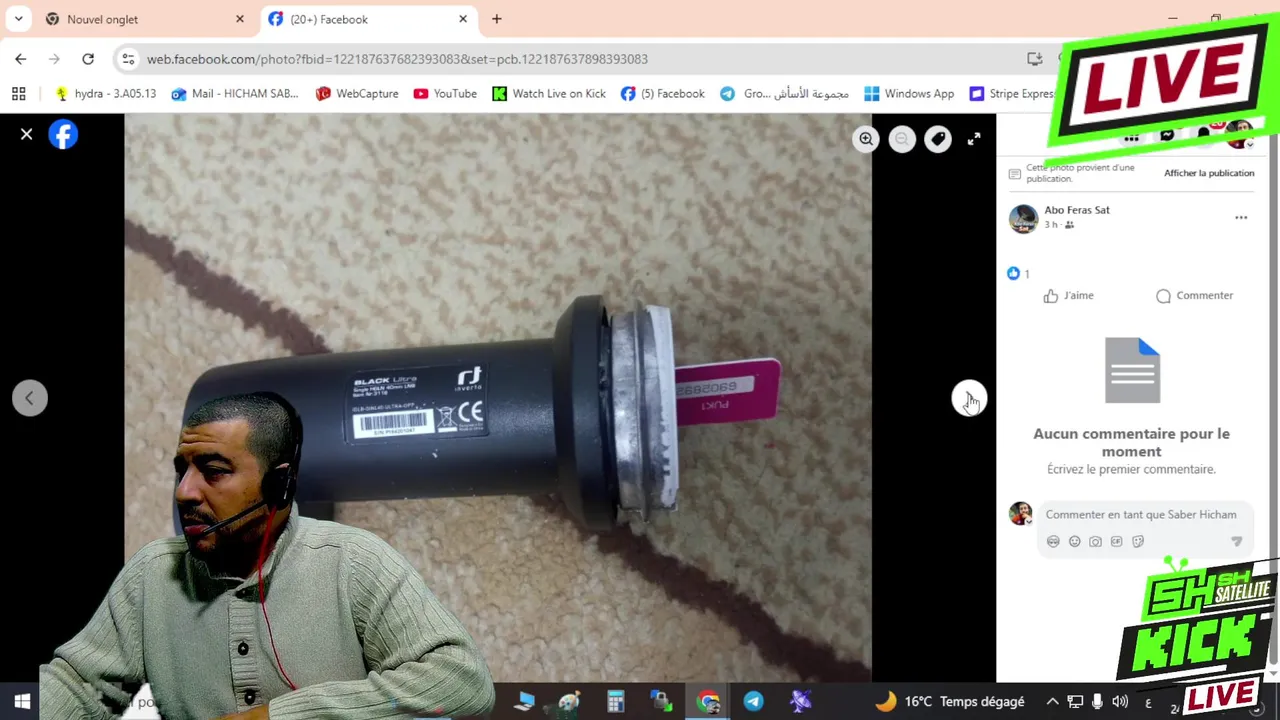Open the emoji picker in comment

point(1074,541)
